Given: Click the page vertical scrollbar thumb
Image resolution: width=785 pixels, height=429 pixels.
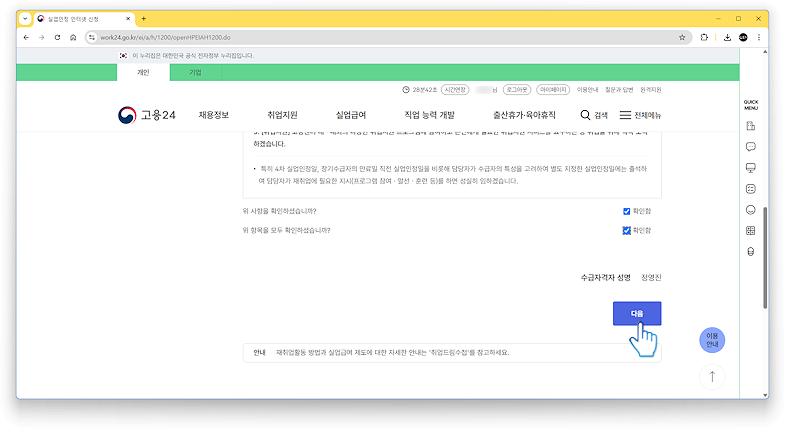Looking at the screenshot, I should [764, 258].
